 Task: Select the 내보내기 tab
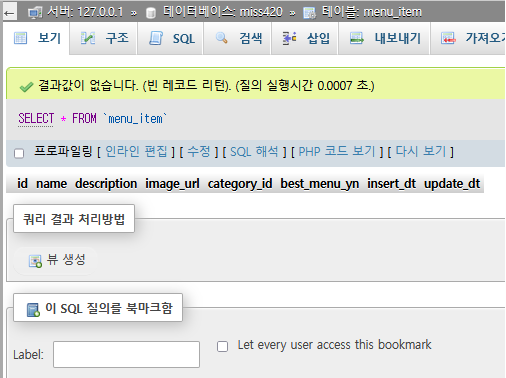pos(384,38)
